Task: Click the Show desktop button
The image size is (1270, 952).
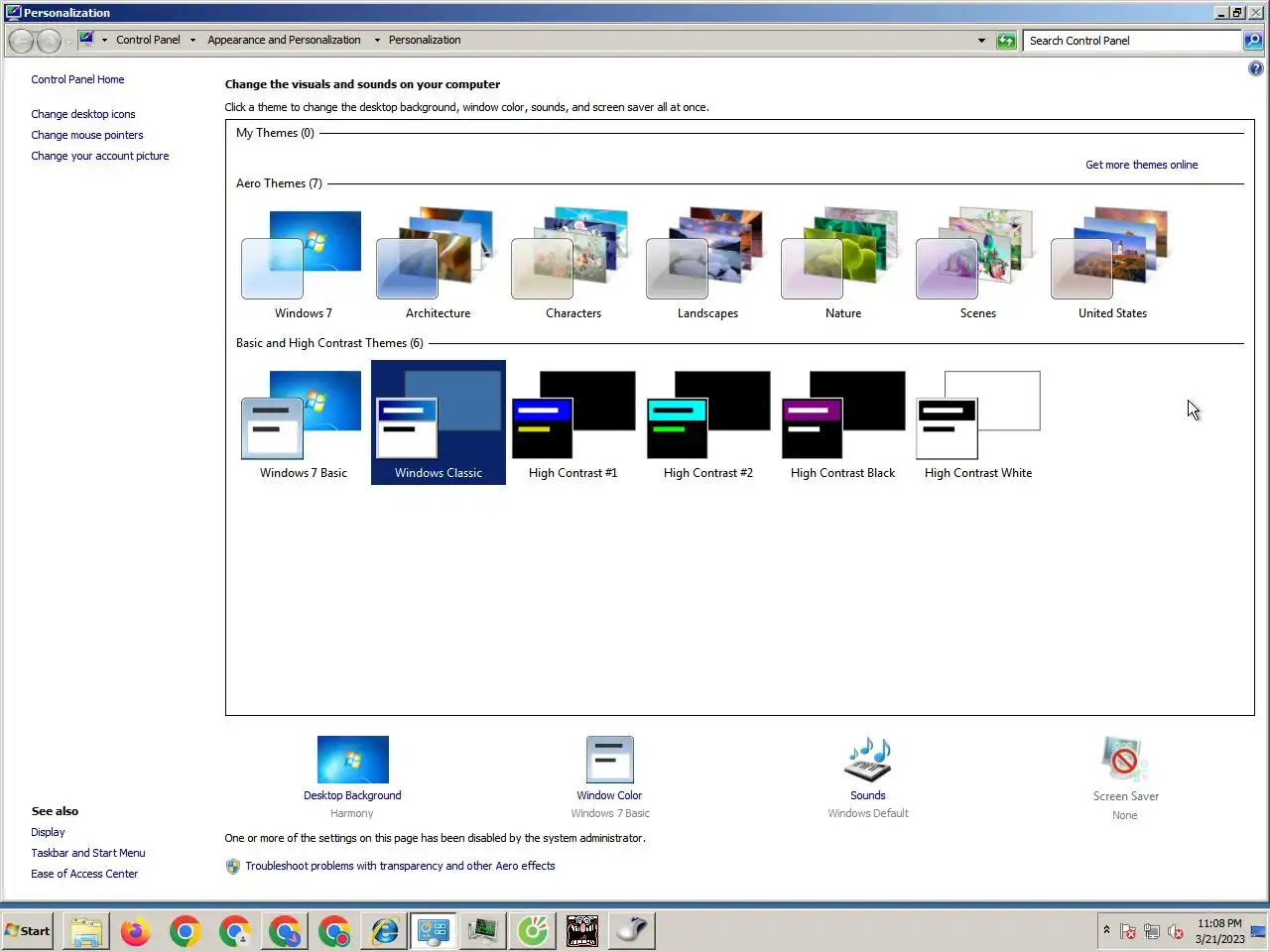Action: 1259,931
